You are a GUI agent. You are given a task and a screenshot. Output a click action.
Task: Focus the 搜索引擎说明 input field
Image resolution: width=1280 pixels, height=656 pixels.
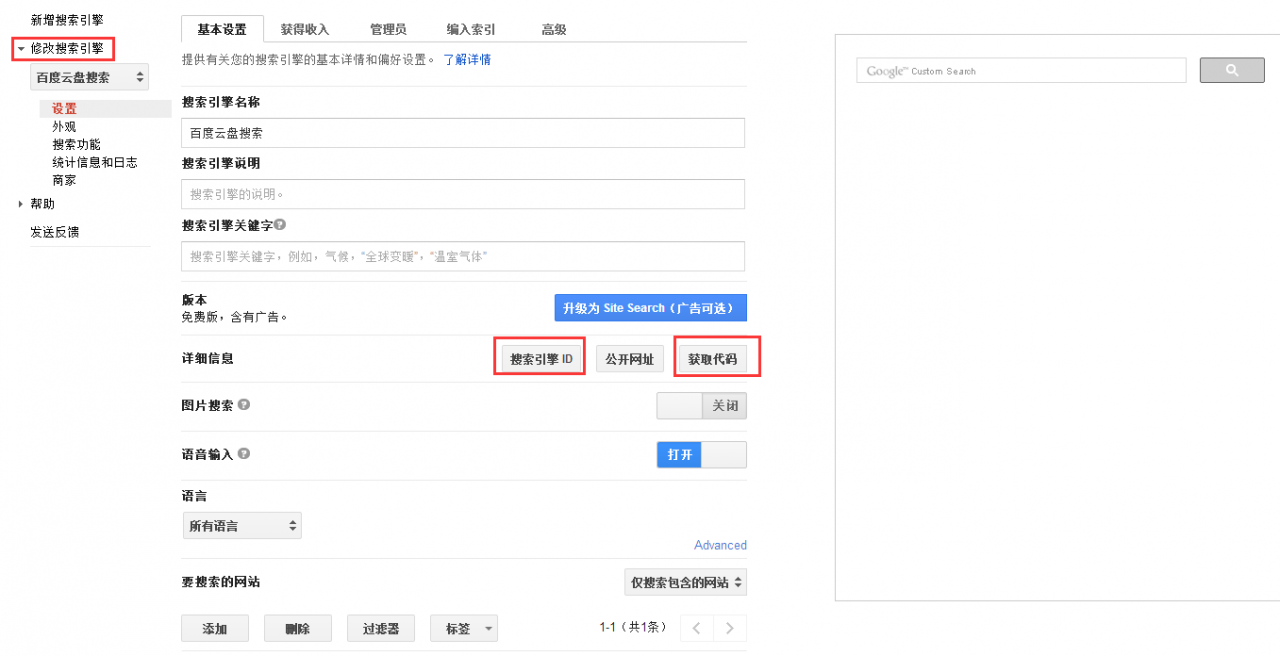463,194
